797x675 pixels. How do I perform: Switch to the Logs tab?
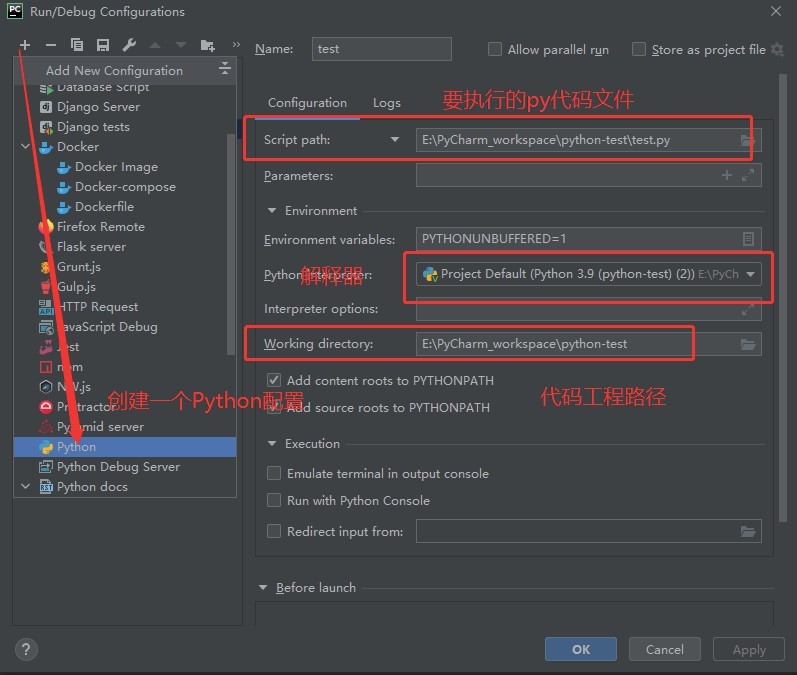pyautogui.click(x=386, y=103)
